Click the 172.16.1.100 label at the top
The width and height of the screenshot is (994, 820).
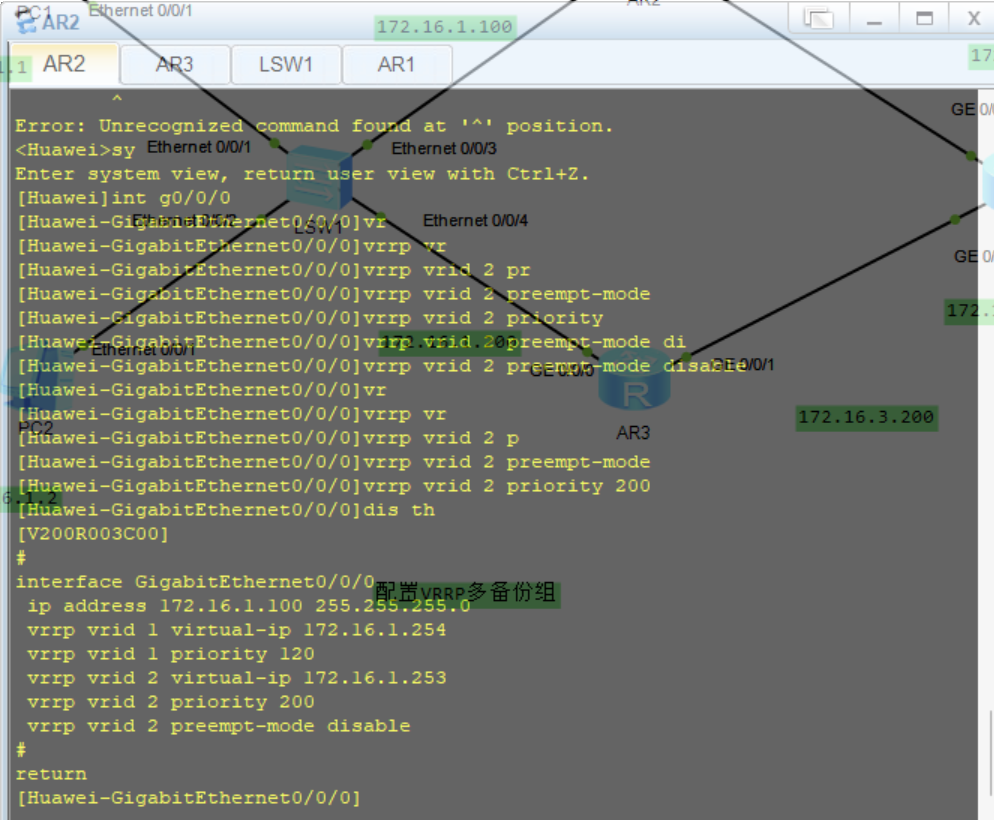click(x=444, y=27)
